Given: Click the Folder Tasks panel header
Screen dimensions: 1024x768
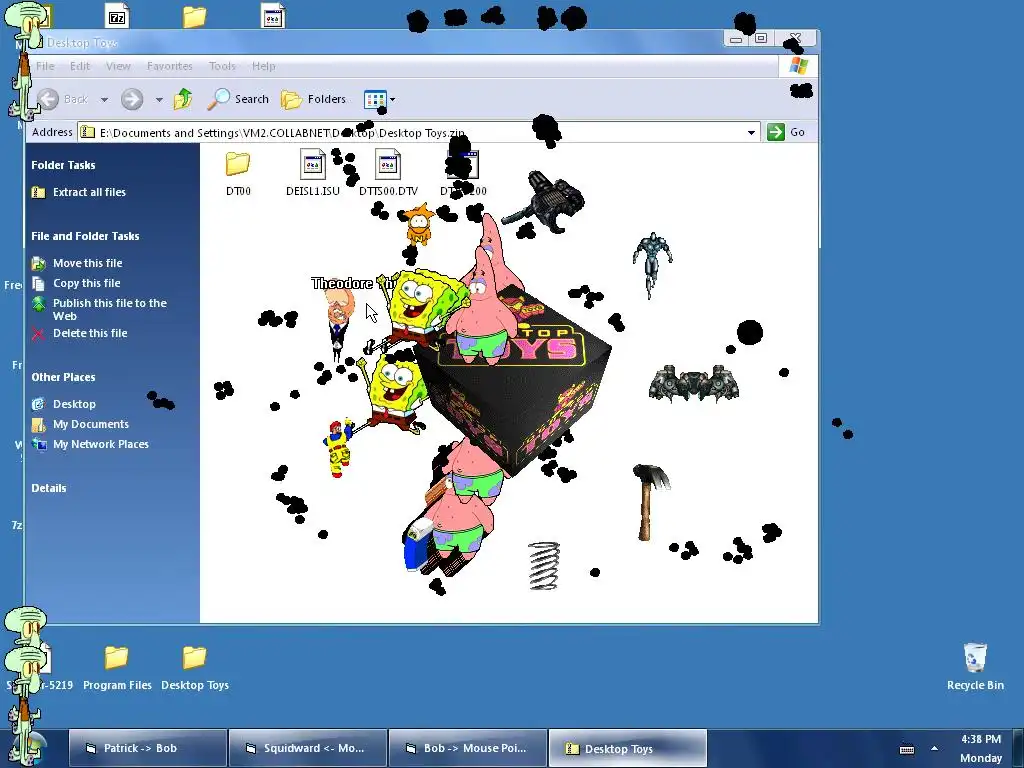Looking at the screenshot, I should (x=63, y=165).
